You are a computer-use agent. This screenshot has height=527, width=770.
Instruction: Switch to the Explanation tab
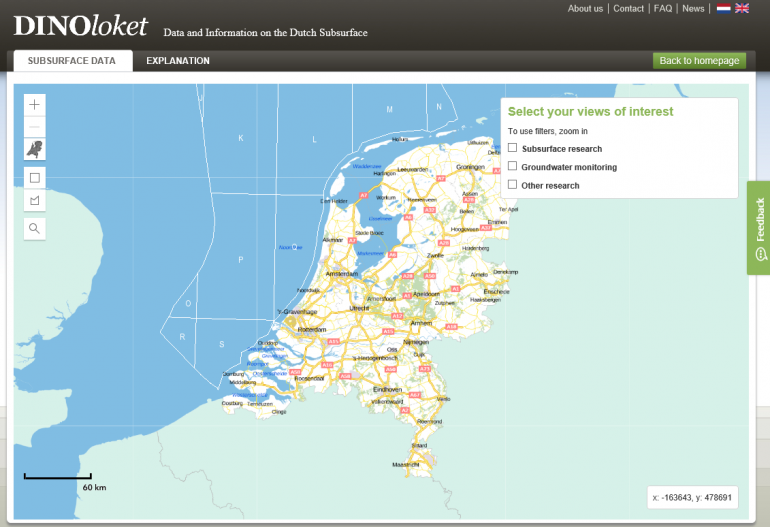coord(178,61)
